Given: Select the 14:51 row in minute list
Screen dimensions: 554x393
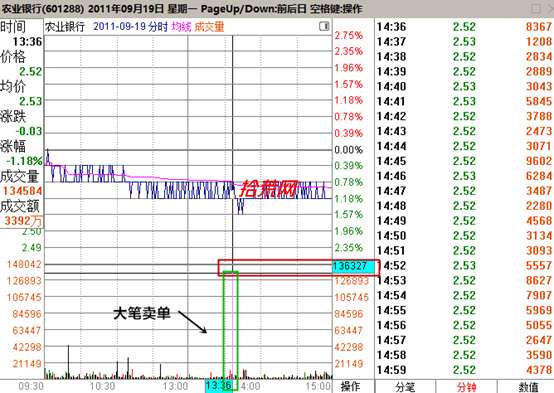Looking at the screenshot, I should point(464,251).
